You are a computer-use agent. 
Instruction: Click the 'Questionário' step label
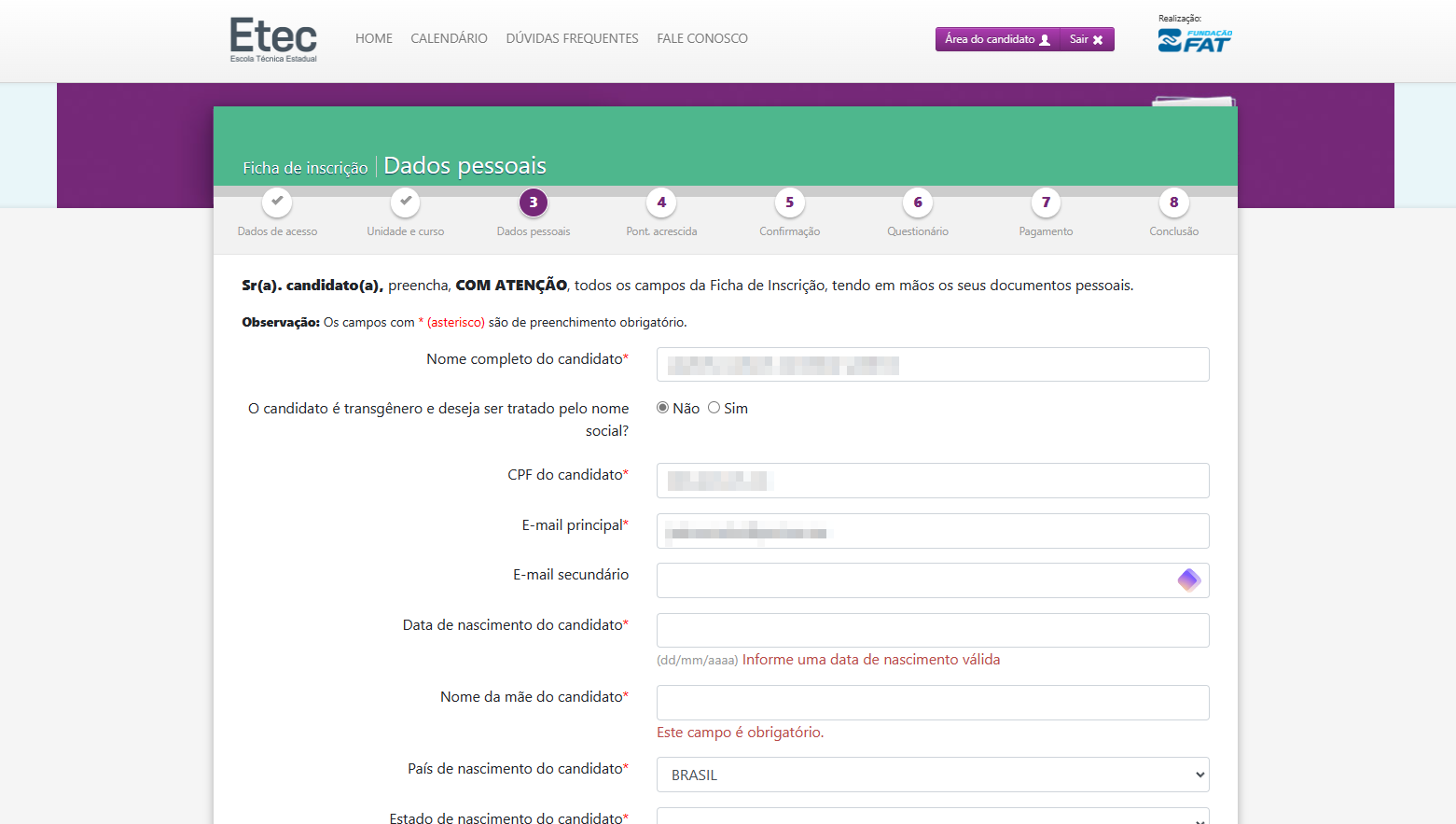pyautogui.click(x=918, y=231)
